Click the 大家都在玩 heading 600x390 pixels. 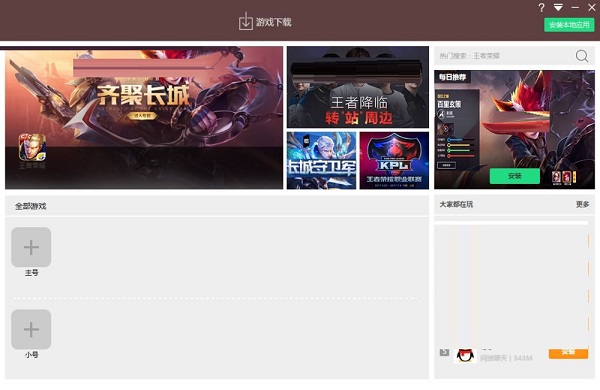pos(456,204)
